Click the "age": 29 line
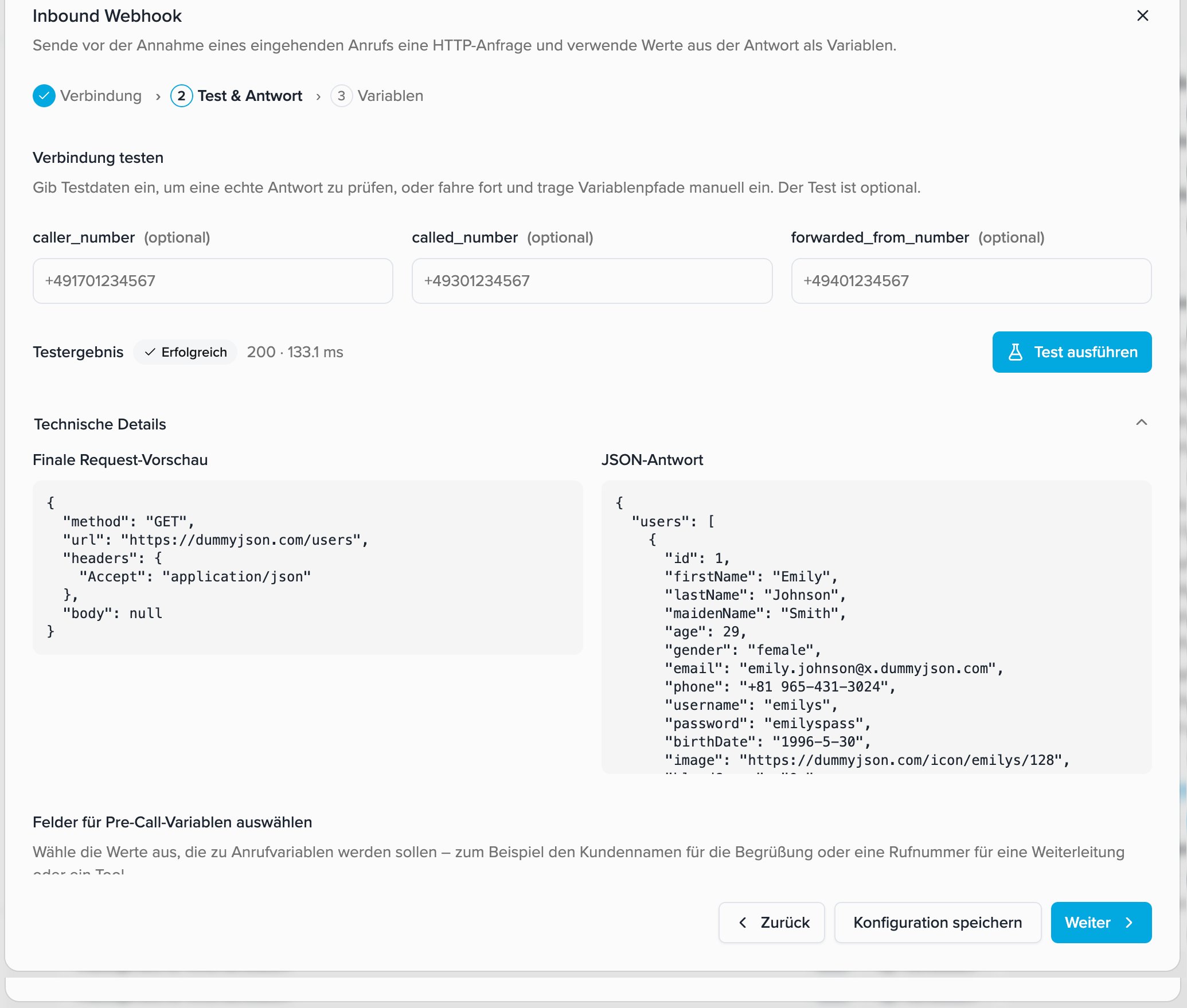 tap(705, 632)
